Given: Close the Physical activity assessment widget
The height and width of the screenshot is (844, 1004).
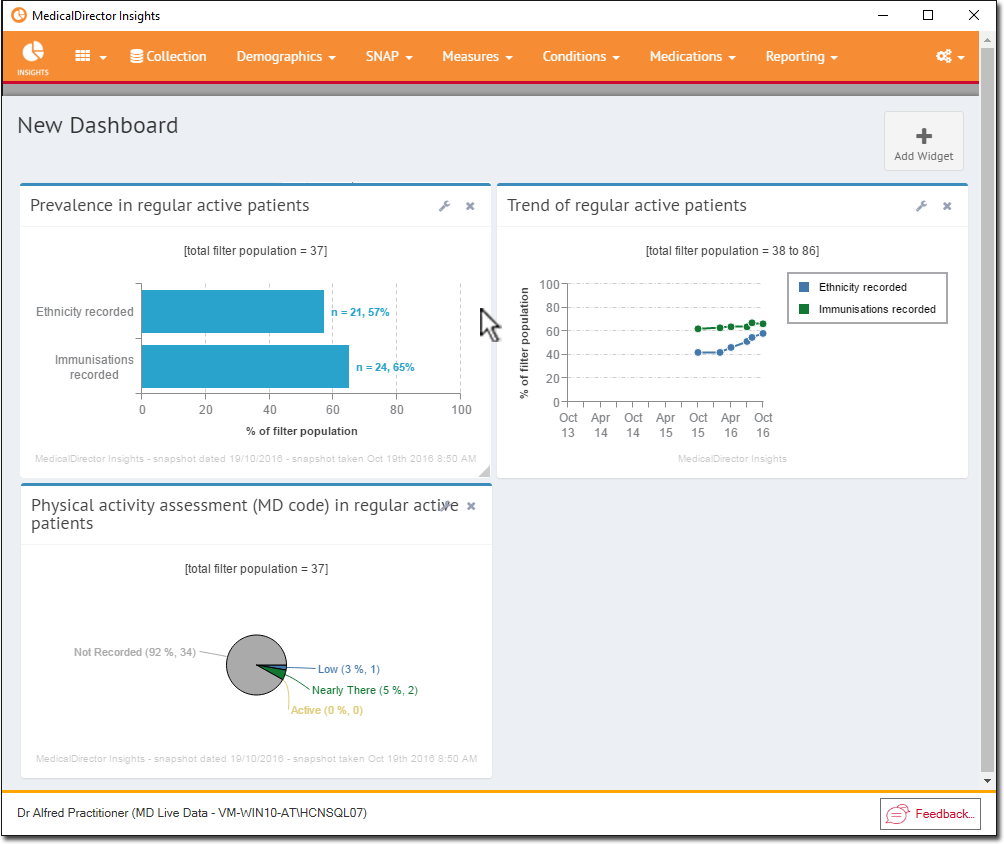Looking at the screenshot, I should point(471,506).
